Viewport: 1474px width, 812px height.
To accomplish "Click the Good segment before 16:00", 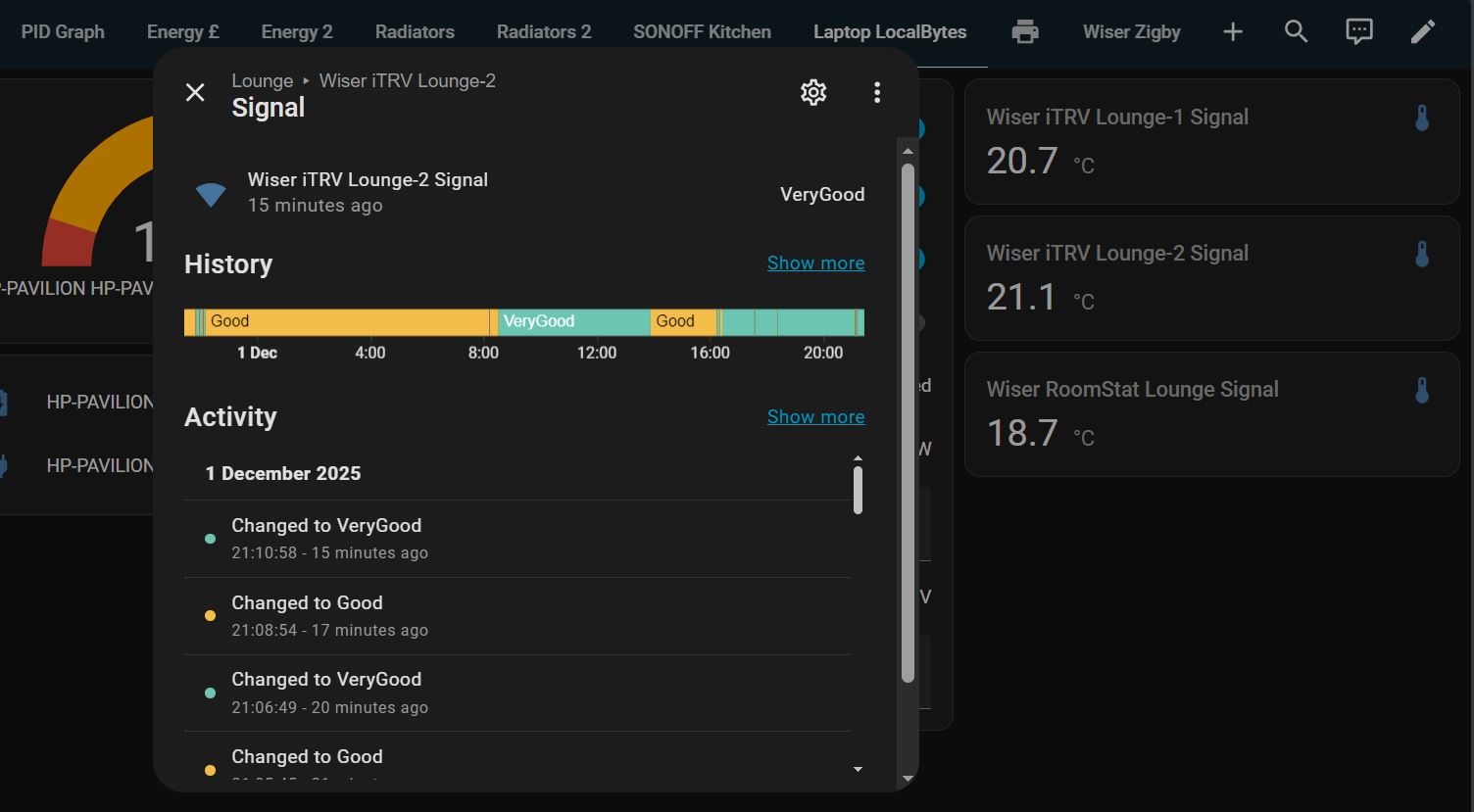I will tap(684, 322).
